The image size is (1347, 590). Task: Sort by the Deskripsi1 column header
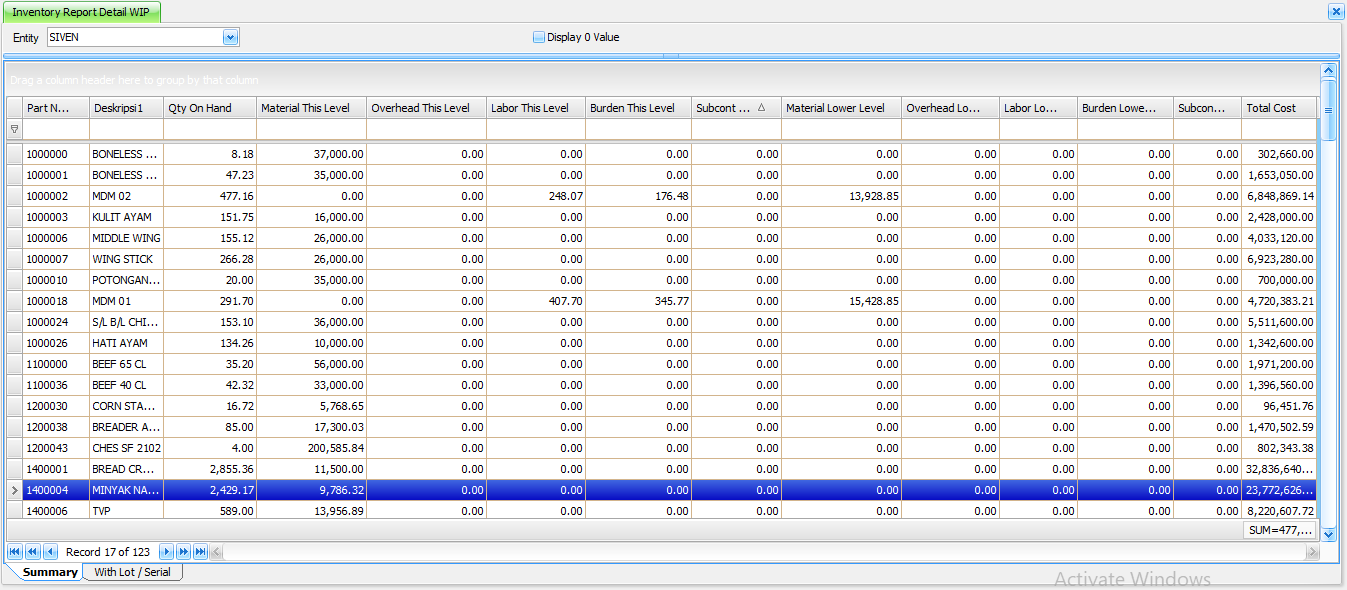127,107
